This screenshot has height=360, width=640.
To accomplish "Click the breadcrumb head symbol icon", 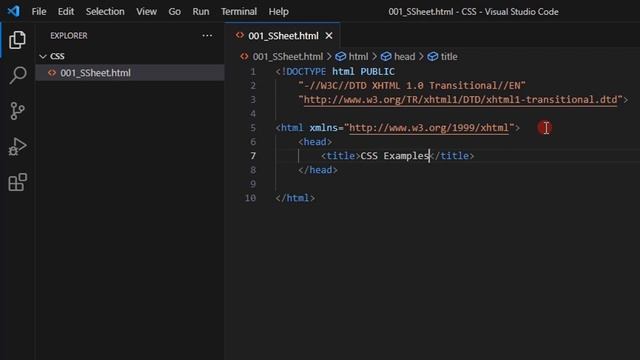I will click(x=386, y=56).
